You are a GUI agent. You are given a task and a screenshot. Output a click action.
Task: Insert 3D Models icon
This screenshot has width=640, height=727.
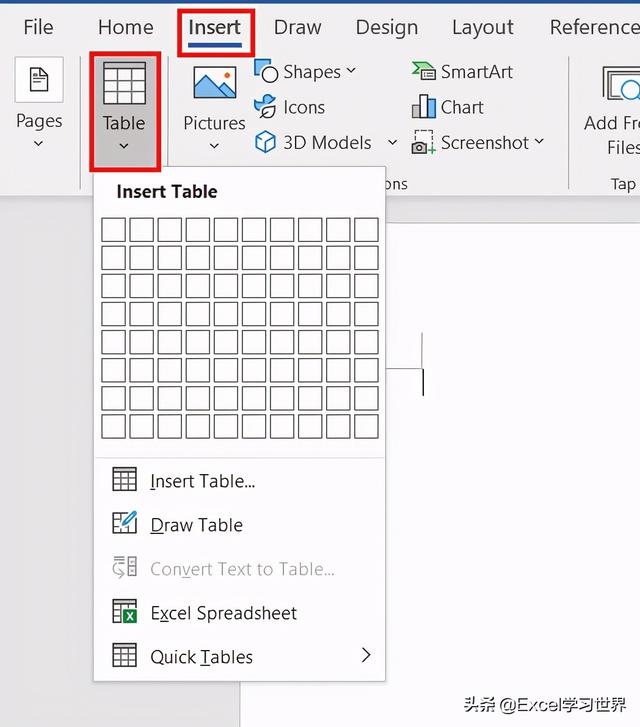(266, 143)
